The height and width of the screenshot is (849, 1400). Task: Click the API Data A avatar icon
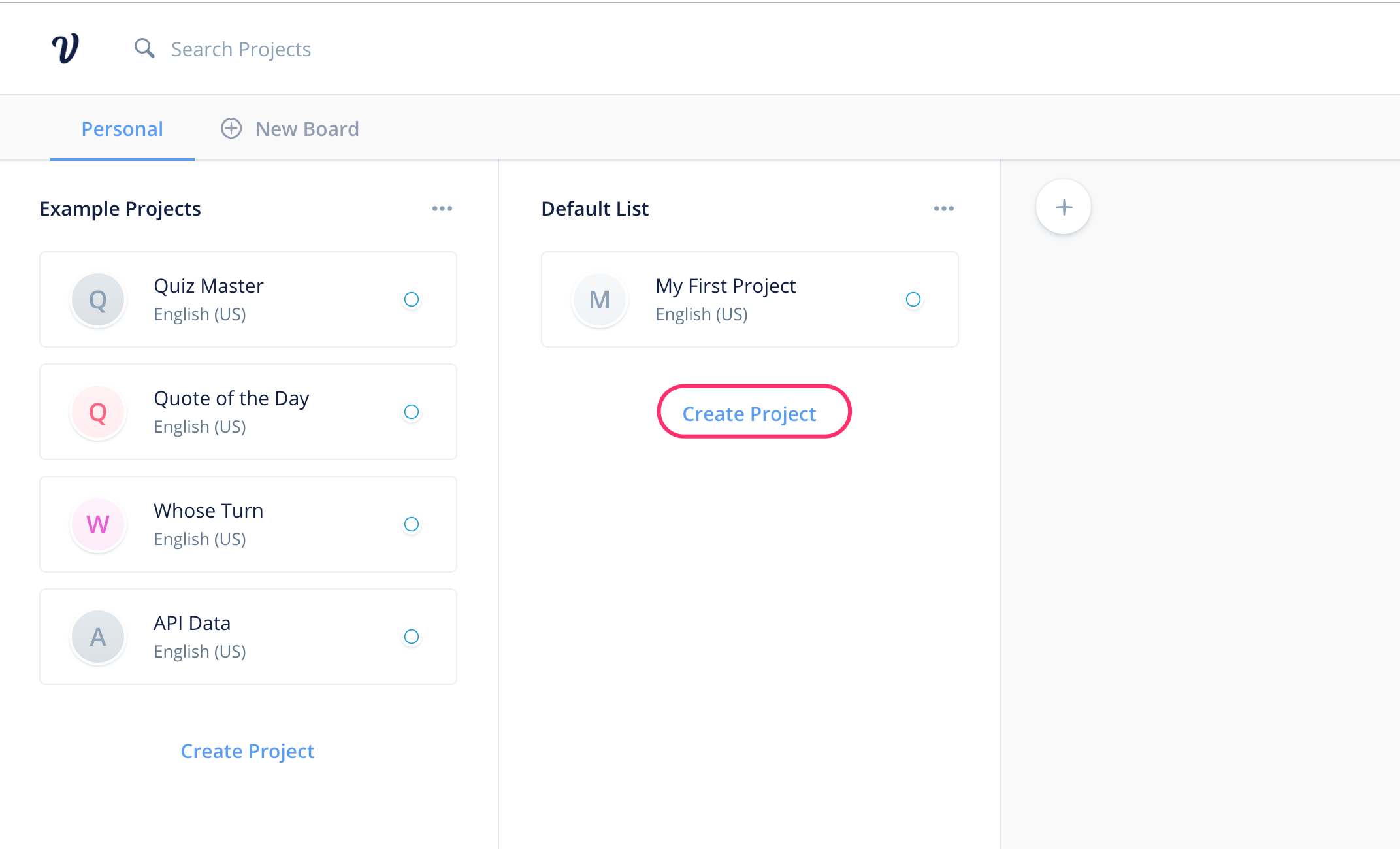[98, 637]
